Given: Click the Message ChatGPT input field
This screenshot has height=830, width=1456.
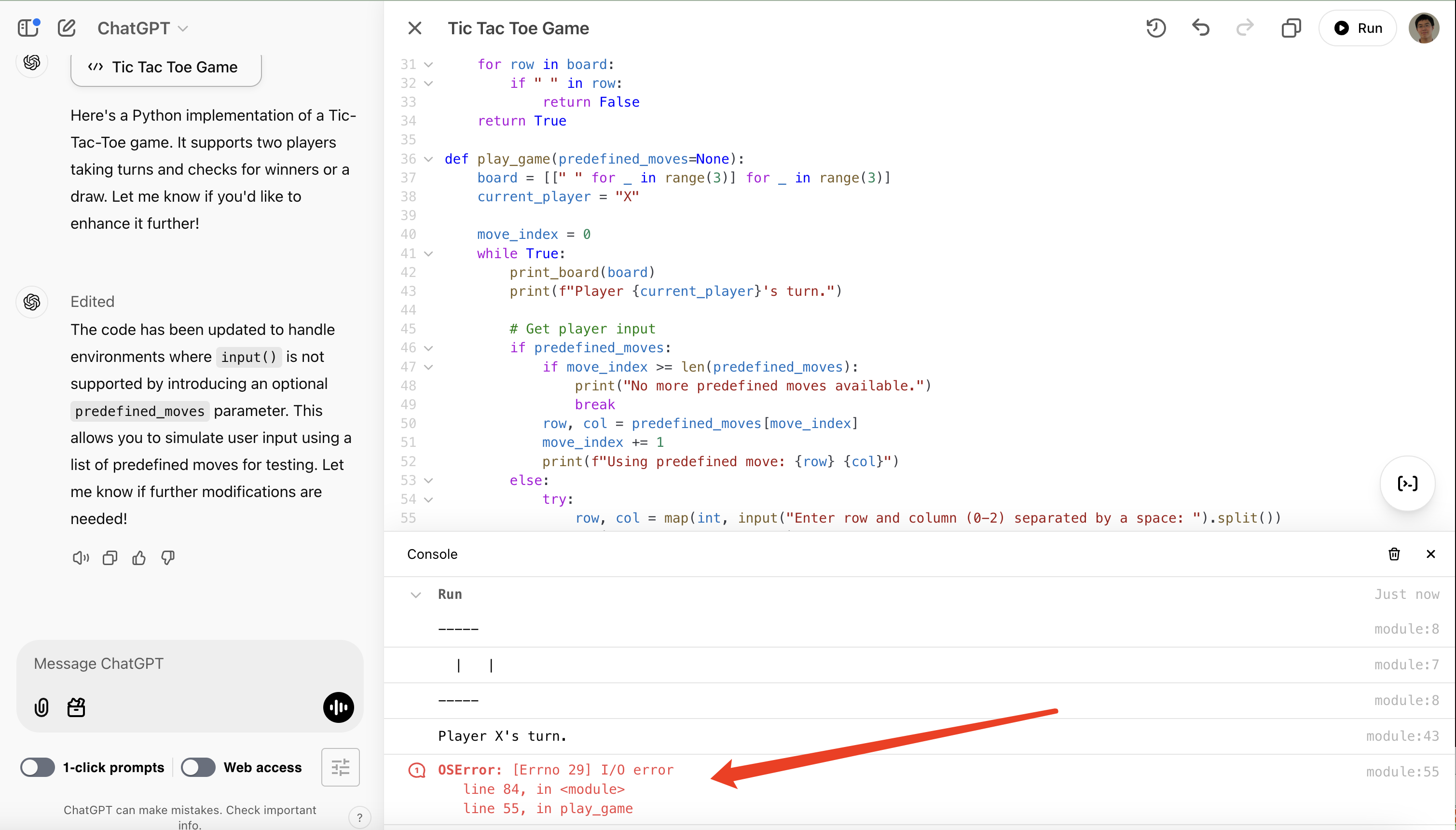Looking at the screenshot, I should point(190,664).
